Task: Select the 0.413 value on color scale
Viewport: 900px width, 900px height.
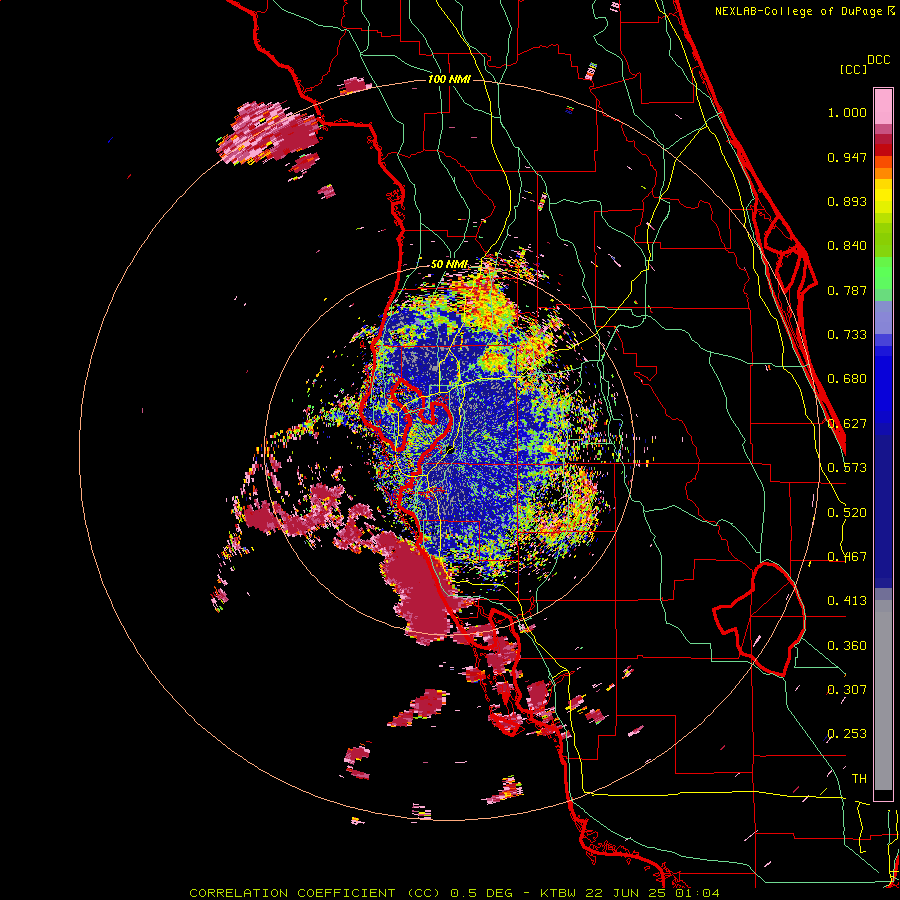Action: pyautogui.click(x=847, y=601)
